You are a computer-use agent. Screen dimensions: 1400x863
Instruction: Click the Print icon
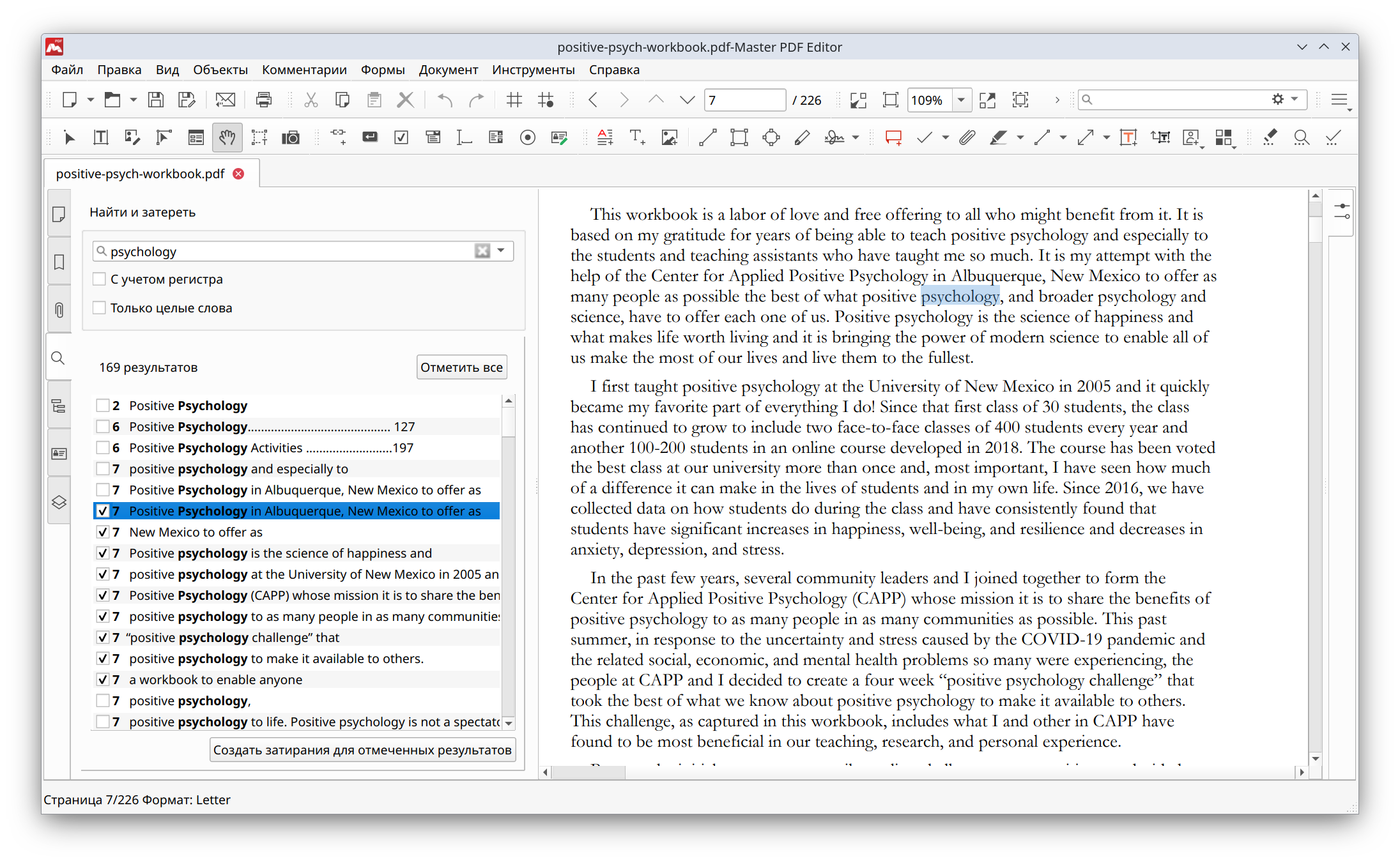coord(263,100)
